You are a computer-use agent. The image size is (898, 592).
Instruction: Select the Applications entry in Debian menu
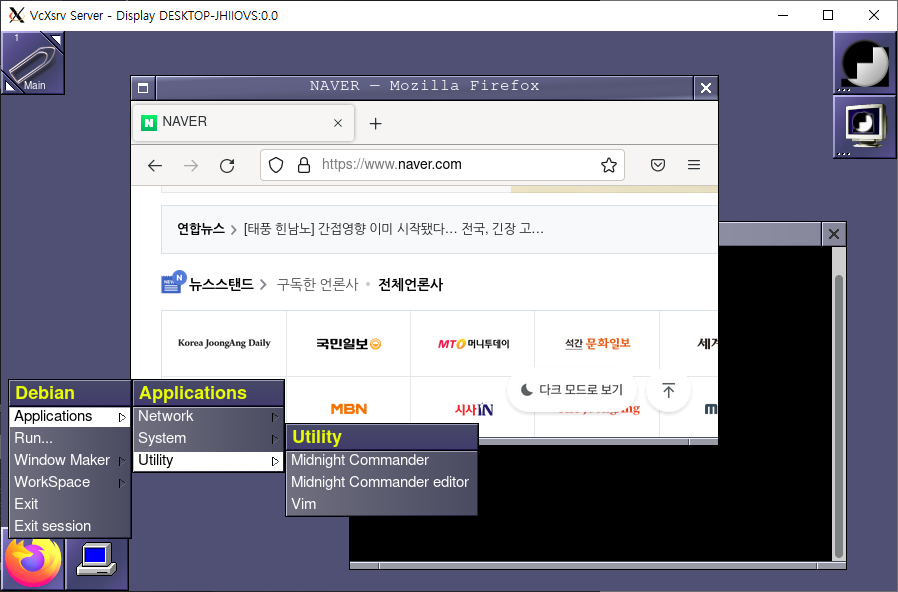[x=70, y=416]
